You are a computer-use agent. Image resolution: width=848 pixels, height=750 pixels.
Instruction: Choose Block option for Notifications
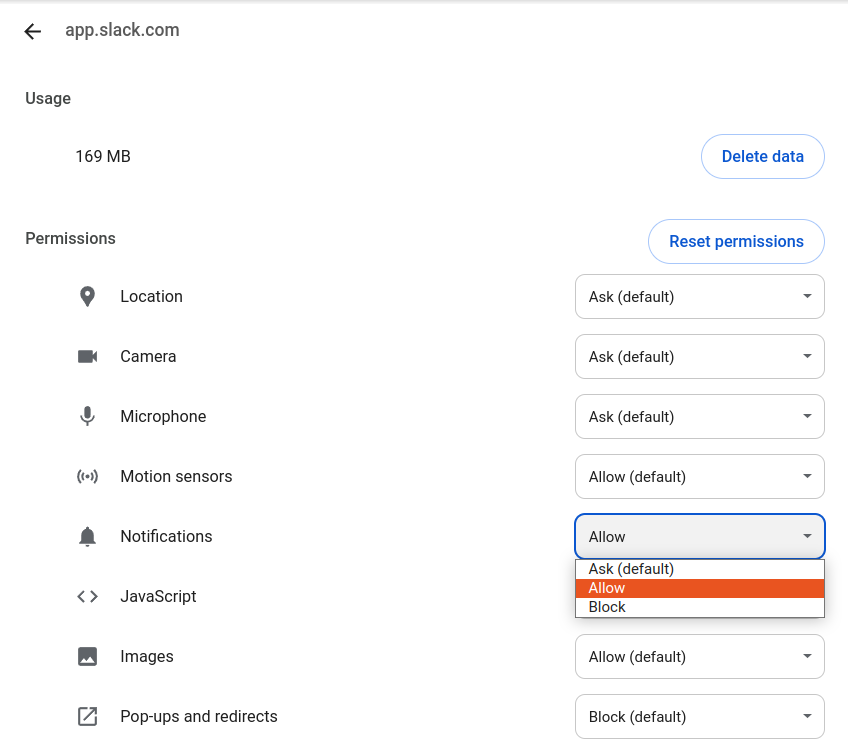coord(699,607)
